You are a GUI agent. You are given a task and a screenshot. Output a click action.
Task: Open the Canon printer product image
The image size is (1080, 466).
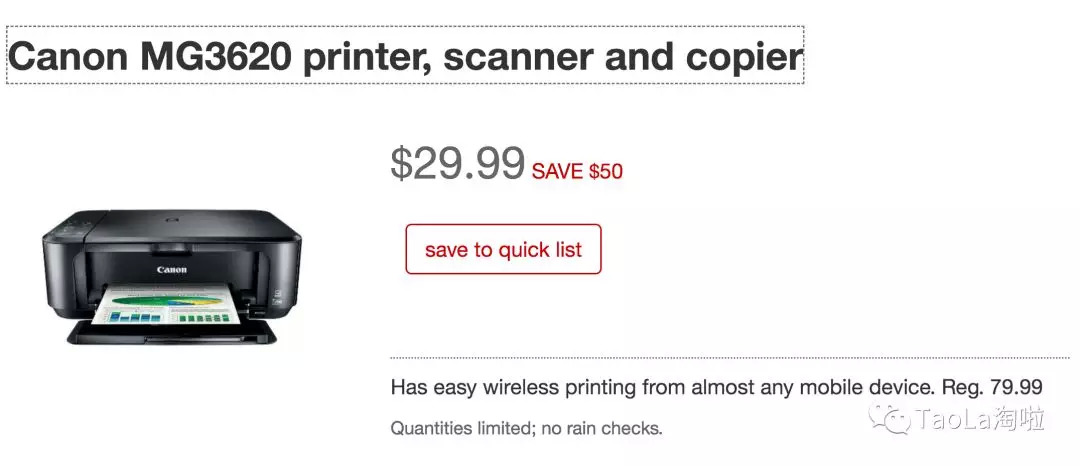[x=171, y=278]
